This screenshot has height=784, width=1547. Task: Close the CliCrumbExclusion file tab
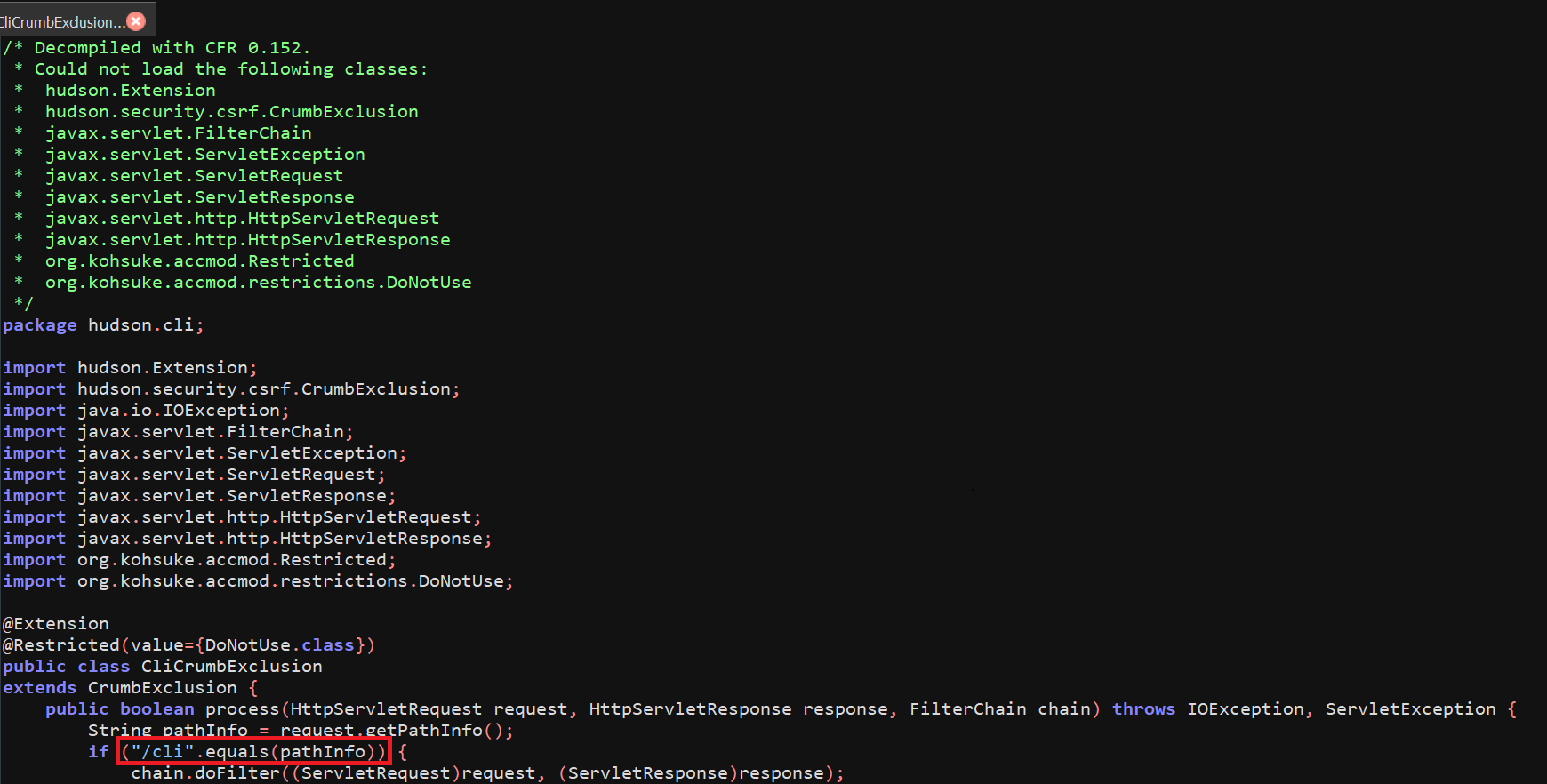(136, 21)
